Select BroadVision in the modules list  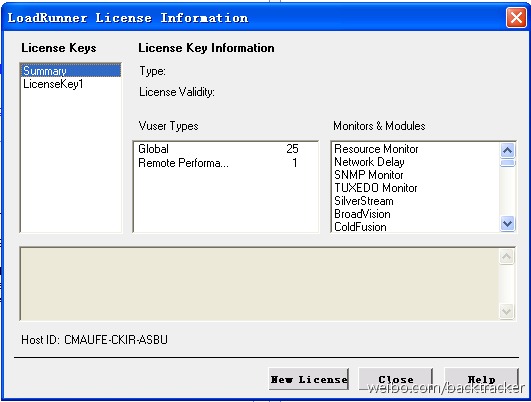point(362,214)
